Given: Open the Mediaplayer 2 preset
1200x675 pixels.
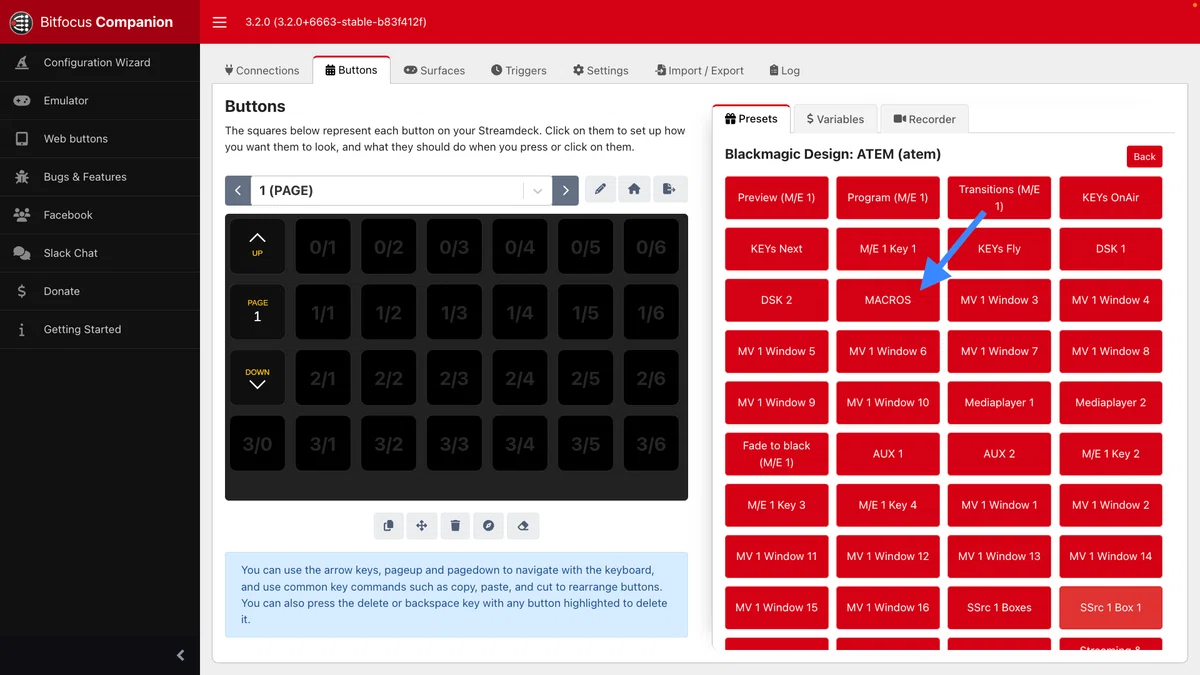Looking at the screenshot, I should coord(1110,402).
